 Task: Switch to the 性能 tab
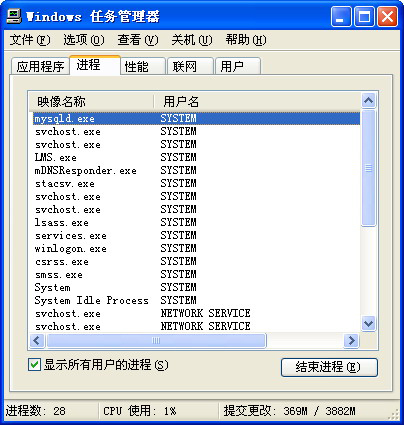click(143, 66)
